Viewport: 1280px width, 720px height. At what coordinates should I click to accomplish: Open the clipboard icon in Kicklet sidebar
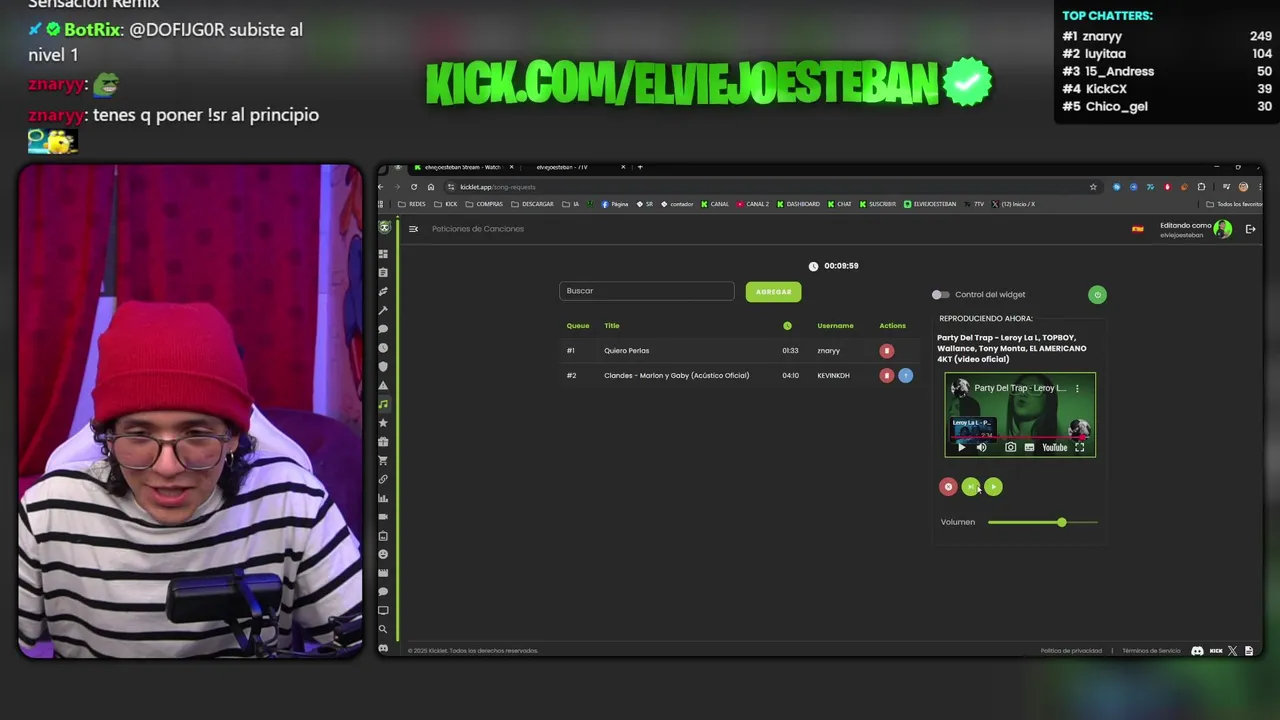tap(383, 272)
